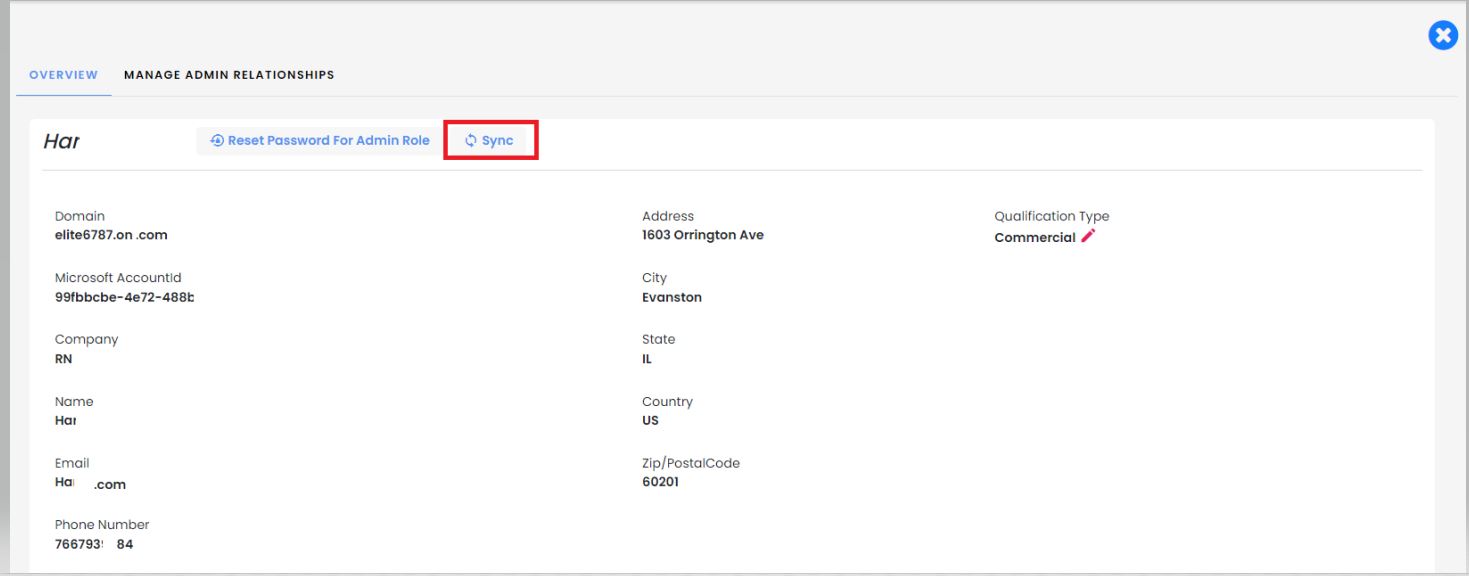Viewport: 1469px width, 576px height.
Task: Open Manage Admin Relationships tab
Action: (x=229, y=75)
